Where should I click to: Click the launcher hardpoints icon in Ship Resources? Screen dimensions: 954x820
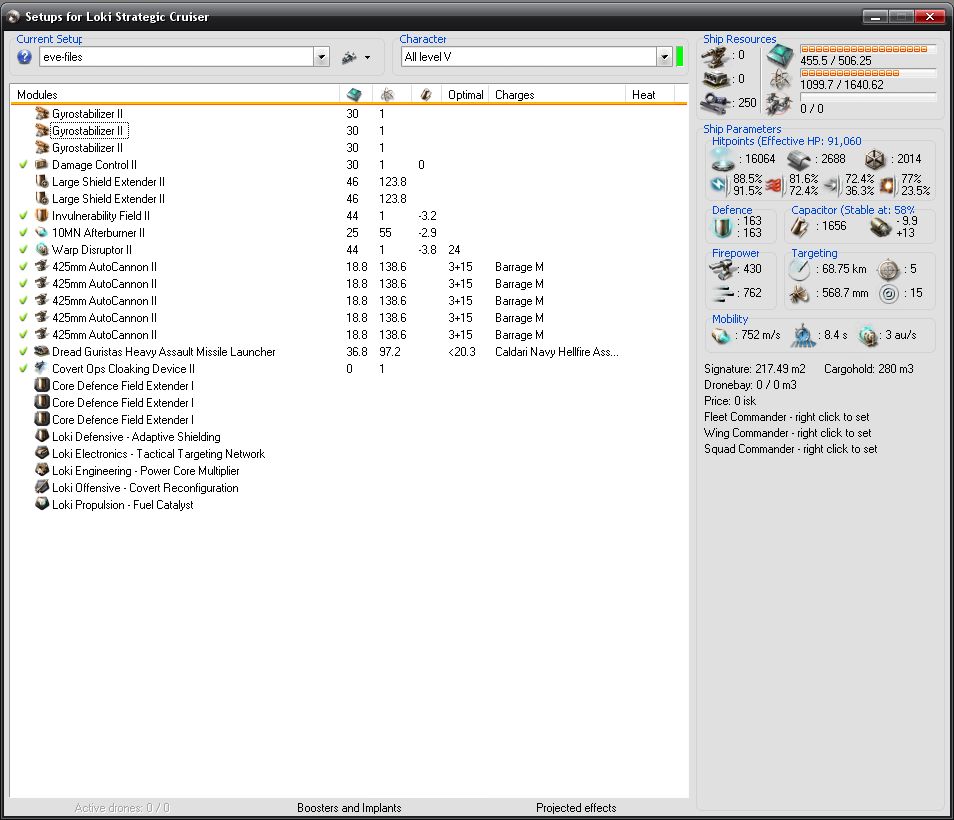[715, 80]
